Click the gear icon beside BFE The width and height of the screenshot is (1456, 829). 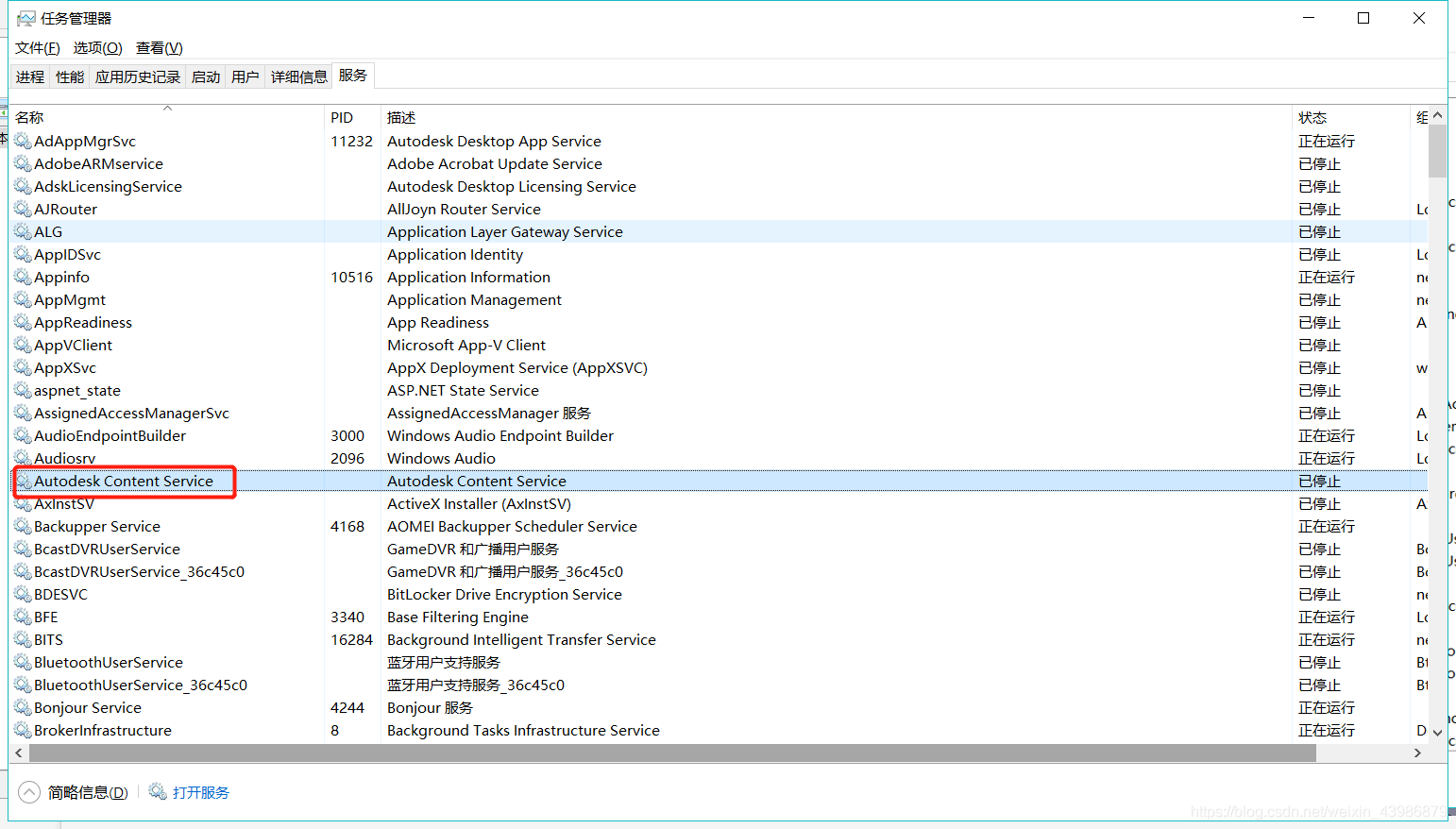(23, 617)
